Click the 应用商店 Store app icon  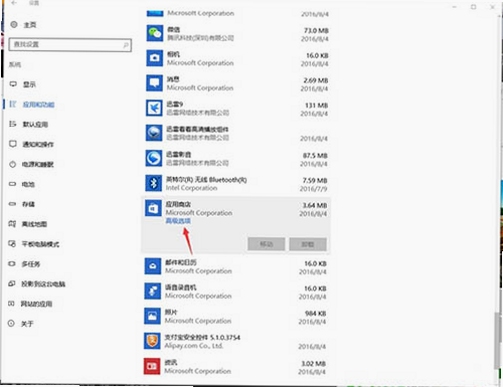coord(153,208)
